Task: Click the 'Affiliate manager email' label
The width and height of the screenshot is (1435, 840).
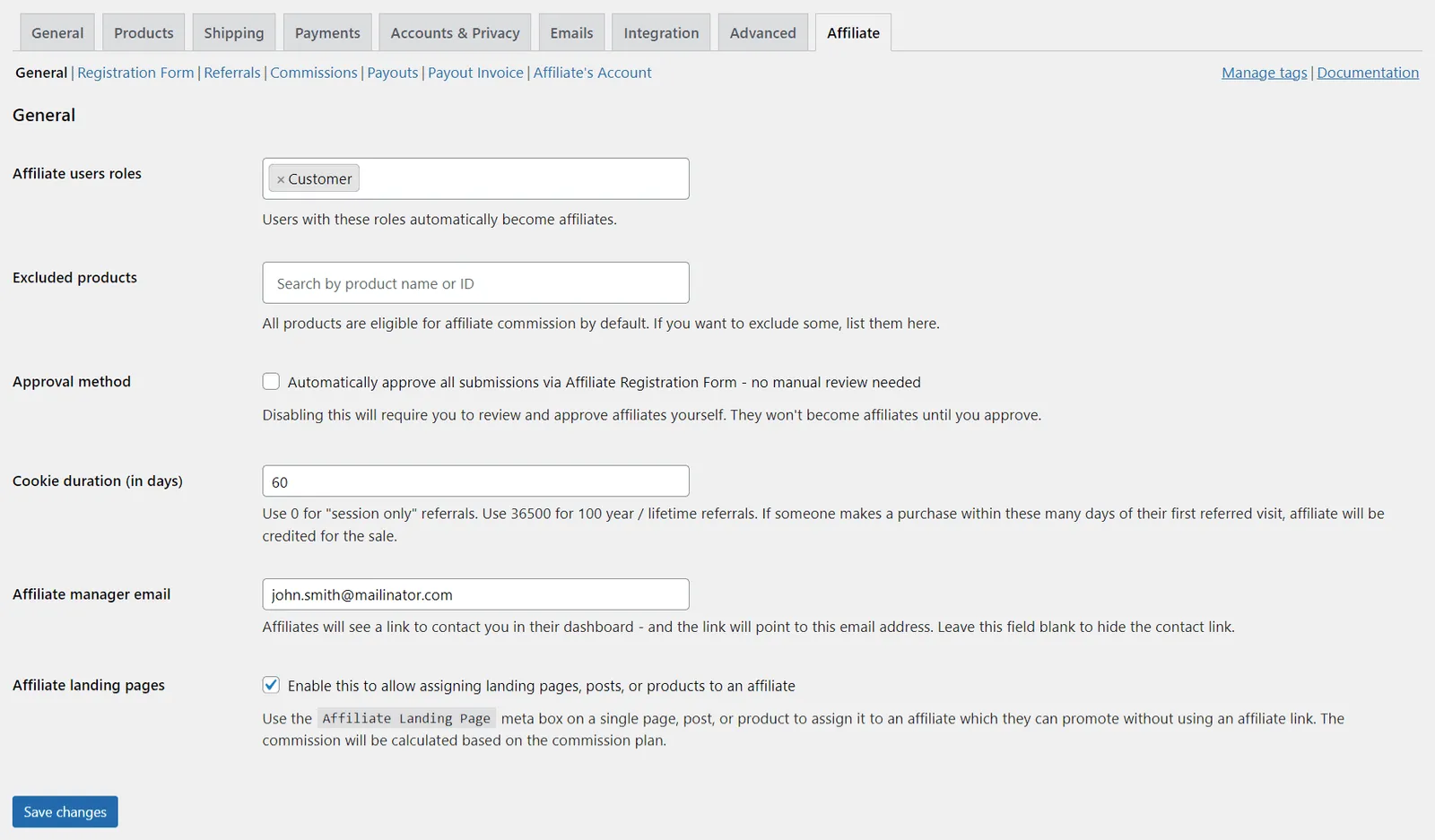Action: (x=91, y=594)
